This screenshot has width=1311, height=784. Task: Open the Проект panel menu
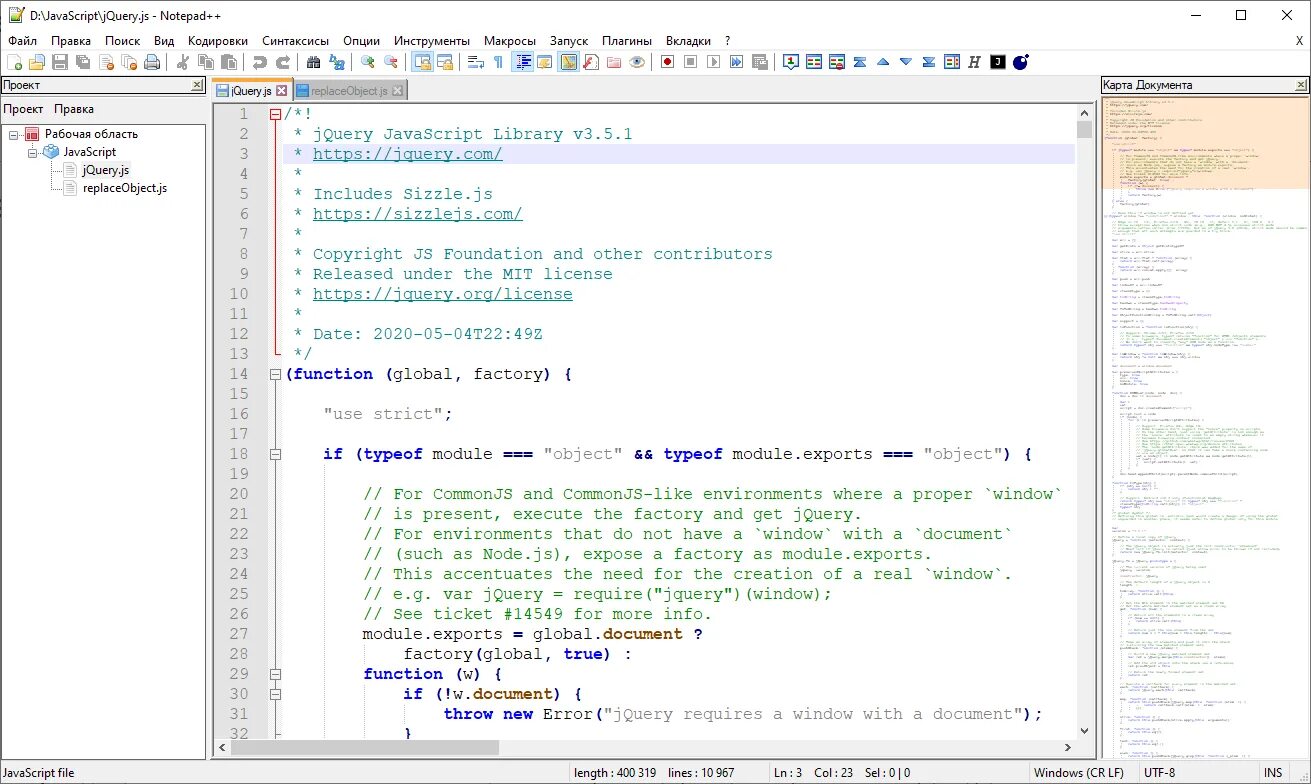click(x=23, y=109)
